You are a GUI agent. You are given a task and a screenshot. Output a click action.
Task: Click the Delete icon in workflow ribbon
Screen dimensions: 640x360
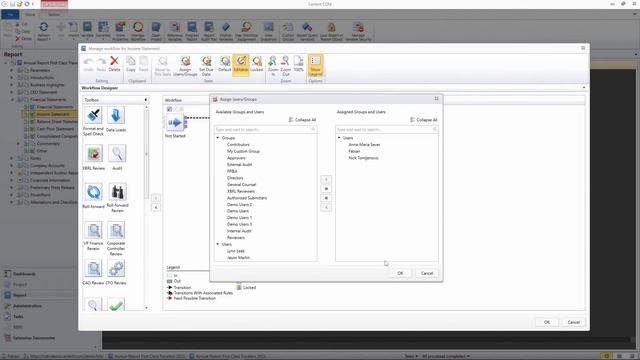point(114,64)
